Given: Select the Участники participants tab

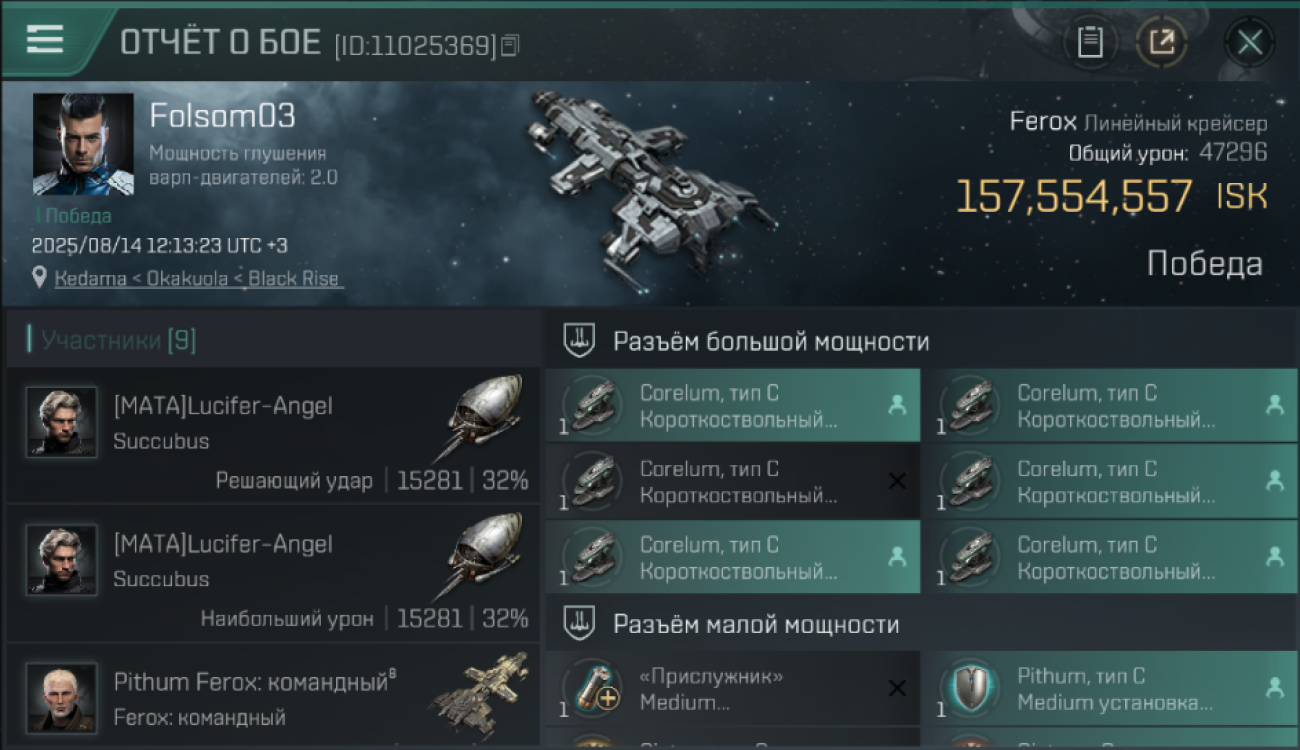Looking at the screenshot, I should click(118, 340).
